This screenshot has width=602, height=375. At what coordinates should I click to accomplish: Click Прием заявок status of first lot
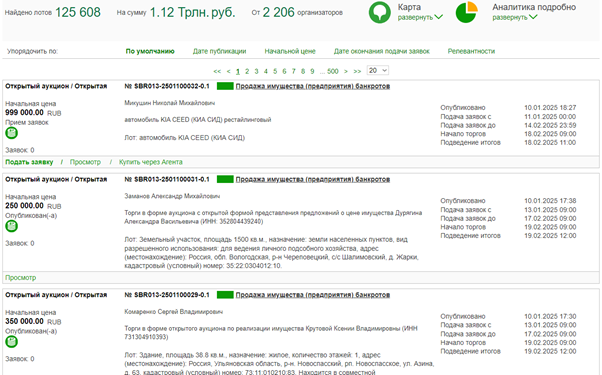coord(27,122)
